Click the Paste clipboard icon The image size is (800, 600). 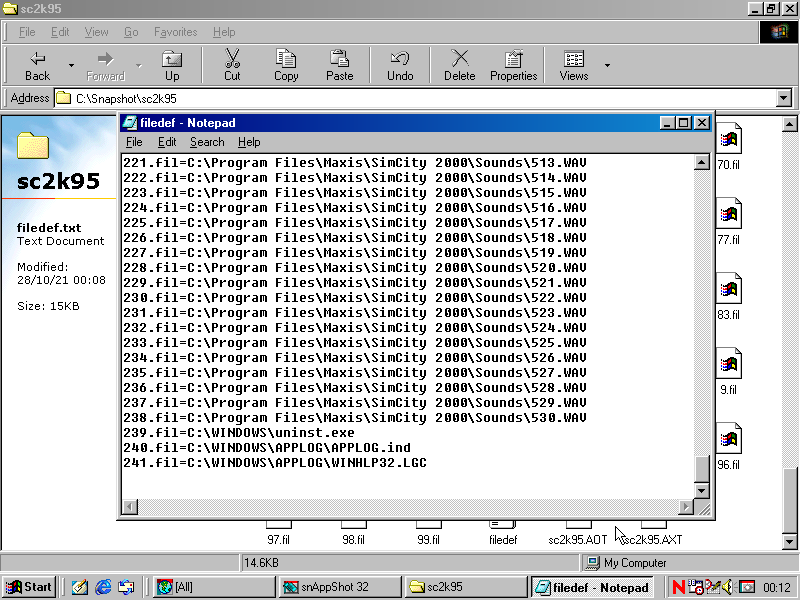[339, 59]
